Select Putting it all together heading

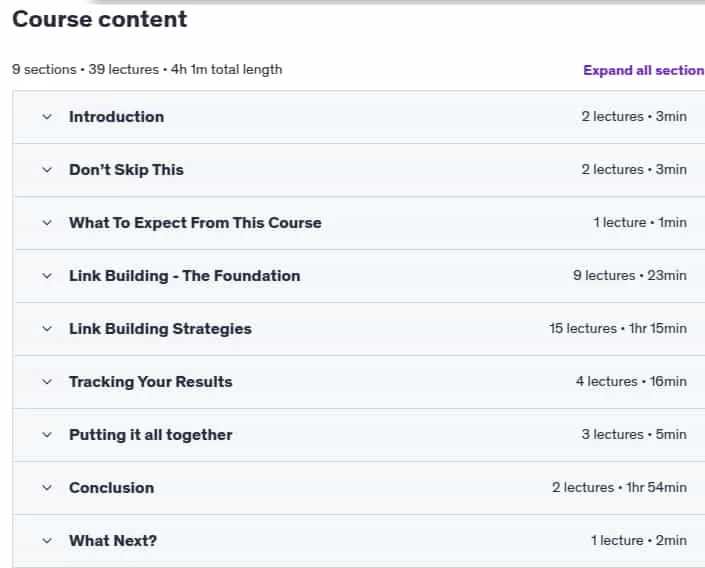tap(151, 435)
